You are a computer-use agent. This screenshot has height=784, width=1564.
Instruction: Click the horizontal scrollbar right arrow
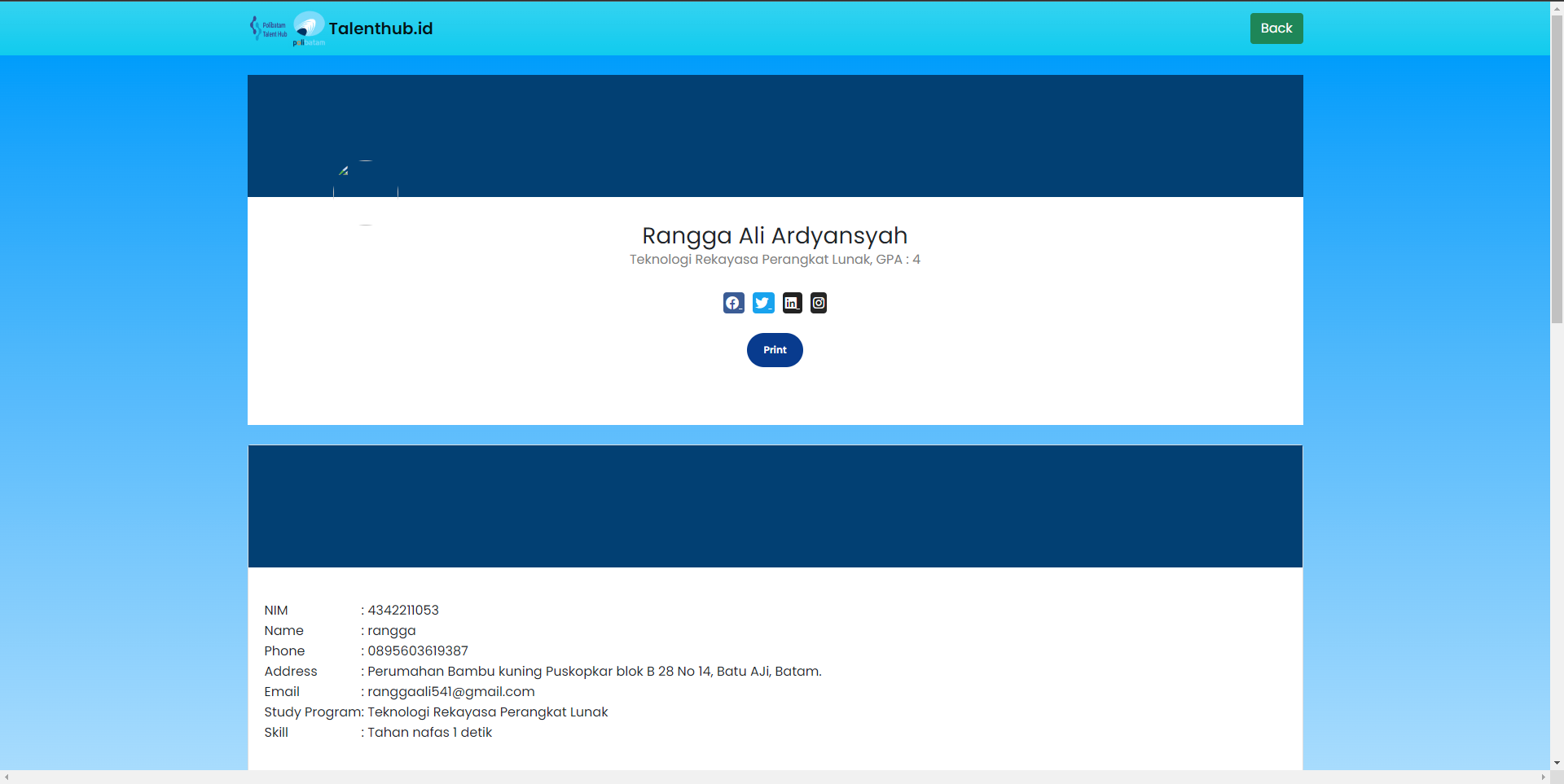[x=1543, y=777]
